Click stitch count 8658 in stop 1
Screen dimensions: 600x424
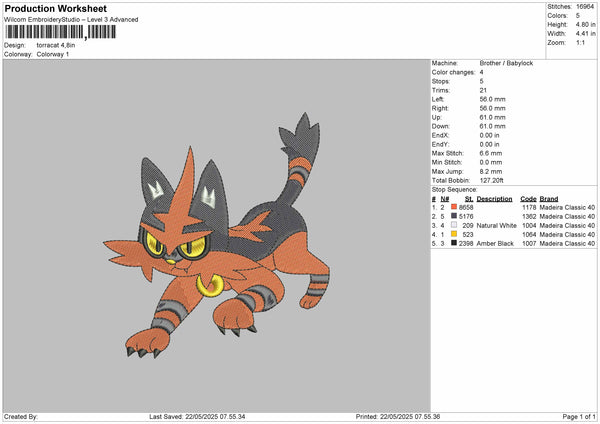click(x=466, y=207)
